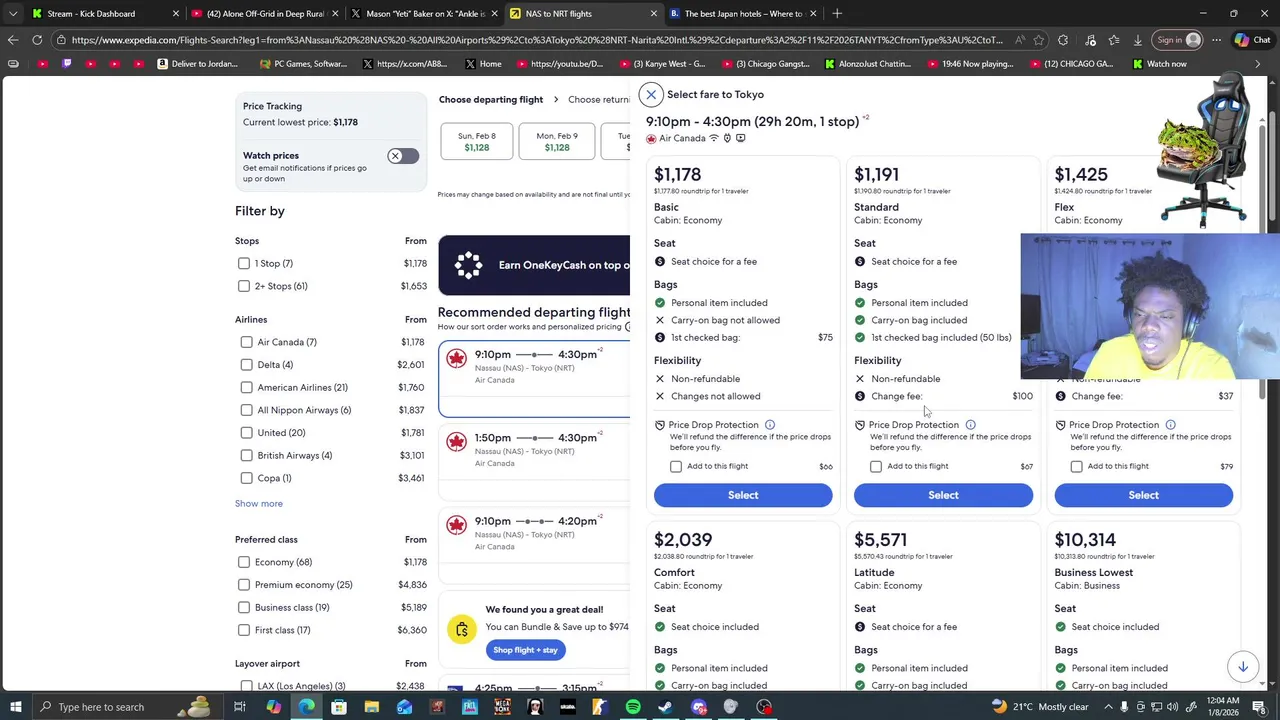Check the American Airlines (21) filter
Viewport: 1280px width, 720px height.
point(247,387)
